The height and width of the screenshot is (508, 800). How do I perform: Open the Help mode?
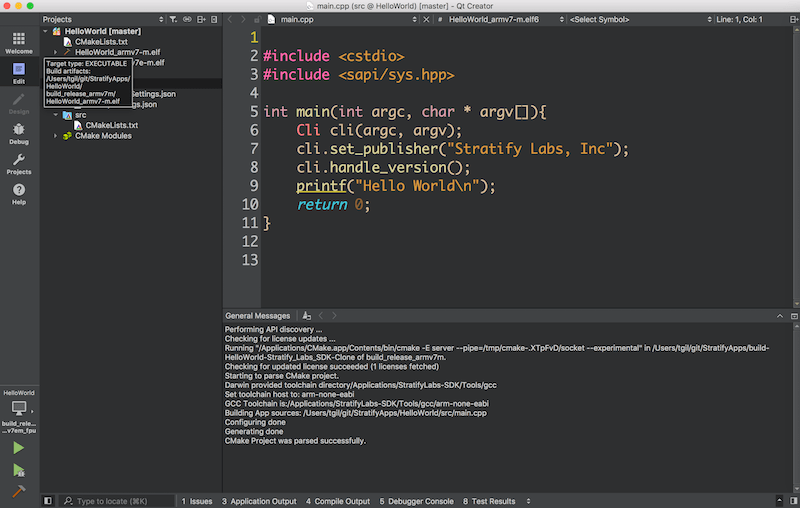pos(19,194)
